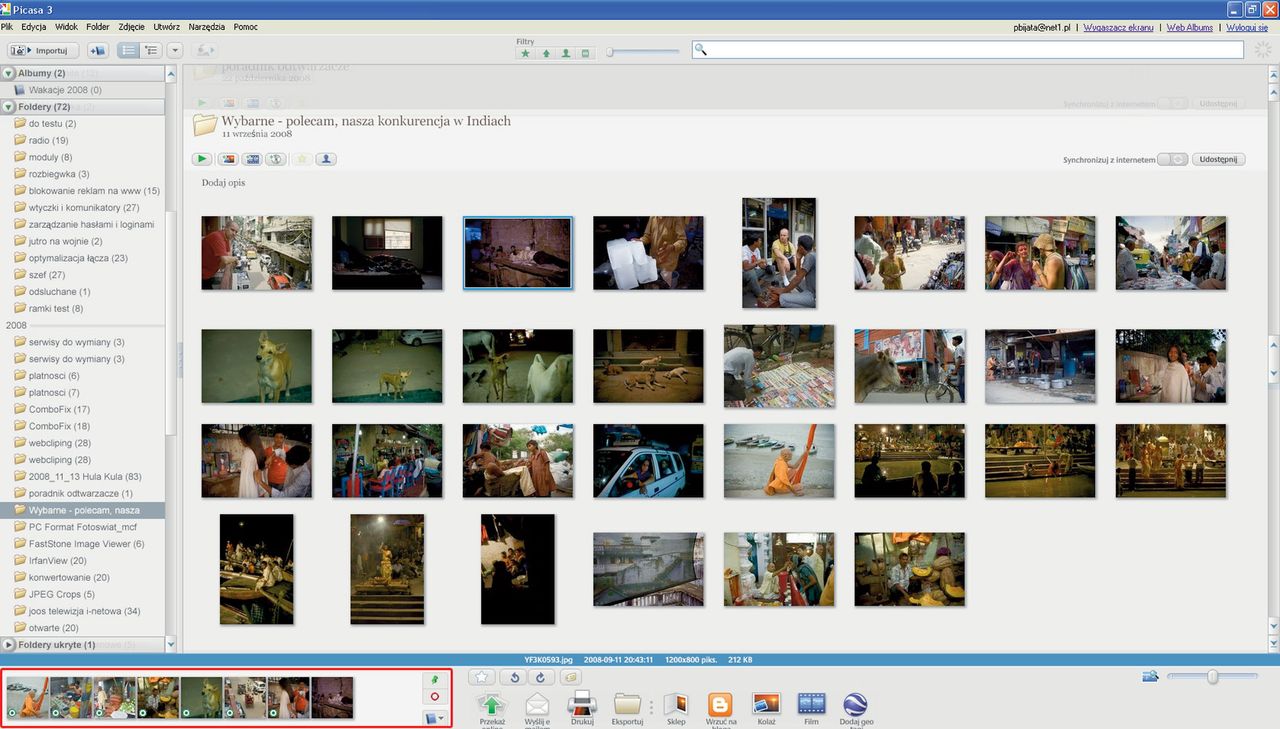
Task: Open the Edycja menu
Action: (34, 27)
